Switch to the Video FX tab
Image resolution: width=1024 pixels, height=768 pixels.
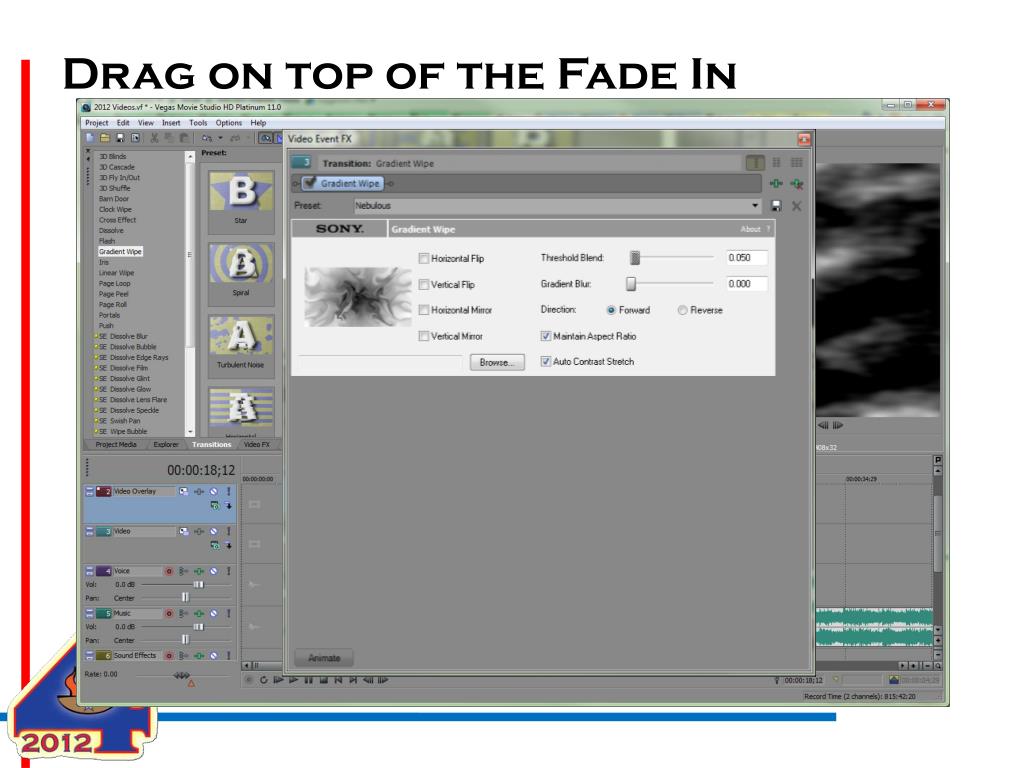[257, 445]
